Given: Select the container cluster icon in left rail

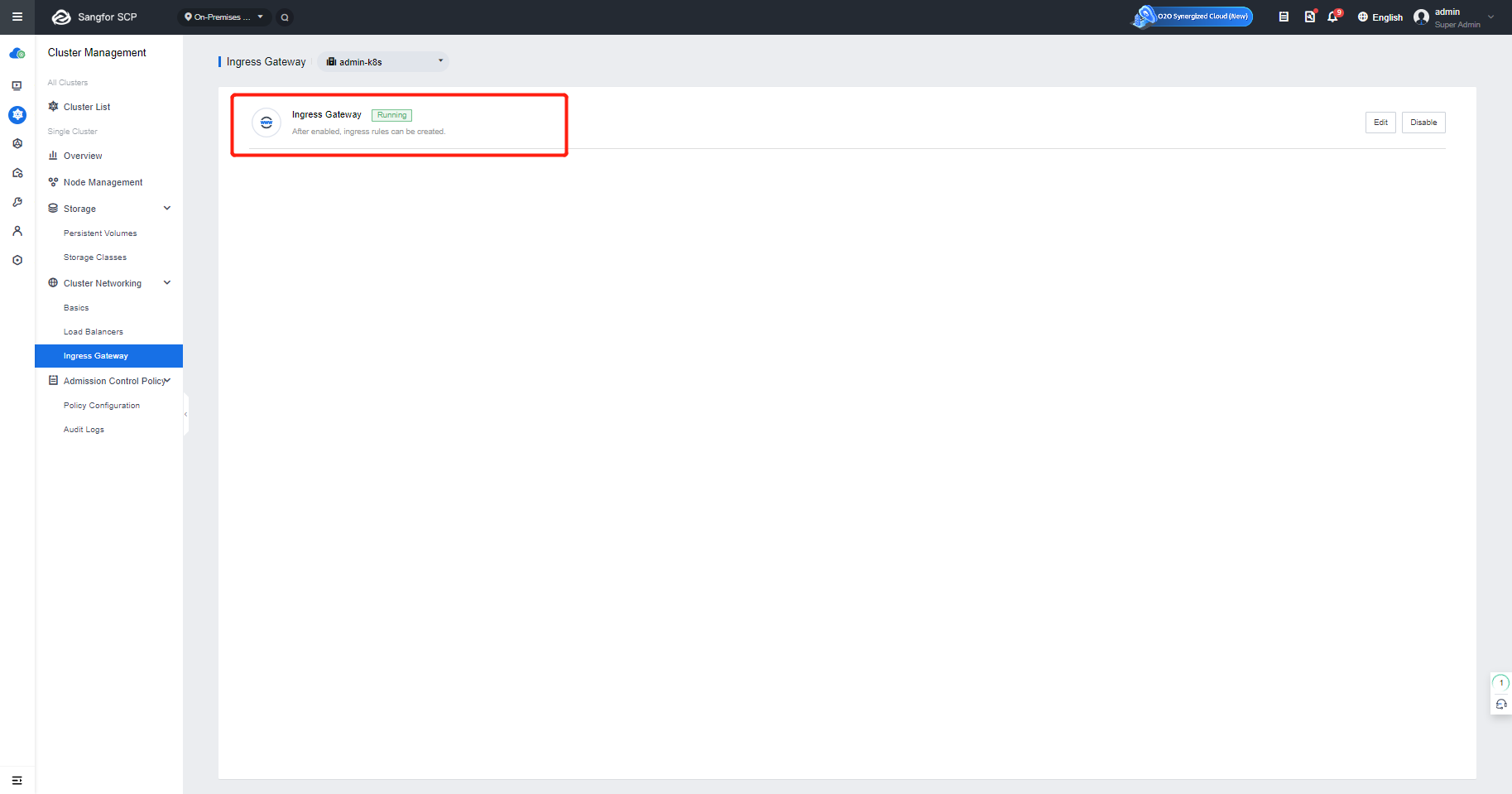Looking at the screenshot, I should [x=17, y=115].
